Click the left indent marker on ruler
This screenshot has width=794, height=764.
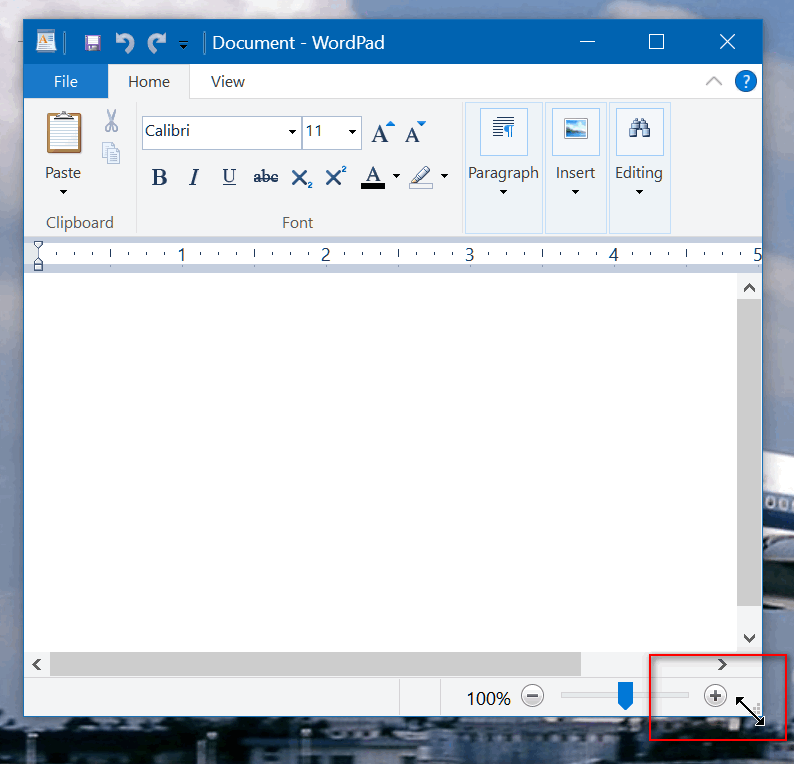pos(38,264)
